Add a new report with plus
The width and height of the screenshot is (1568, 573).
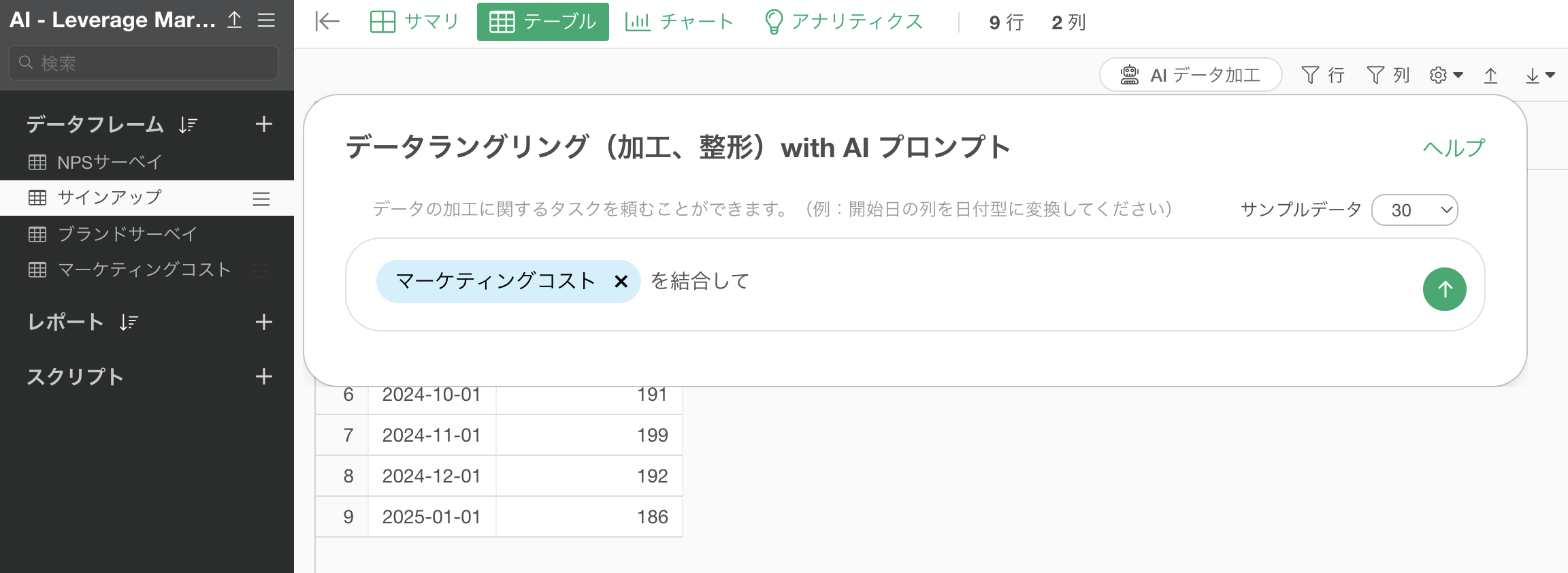263,322
